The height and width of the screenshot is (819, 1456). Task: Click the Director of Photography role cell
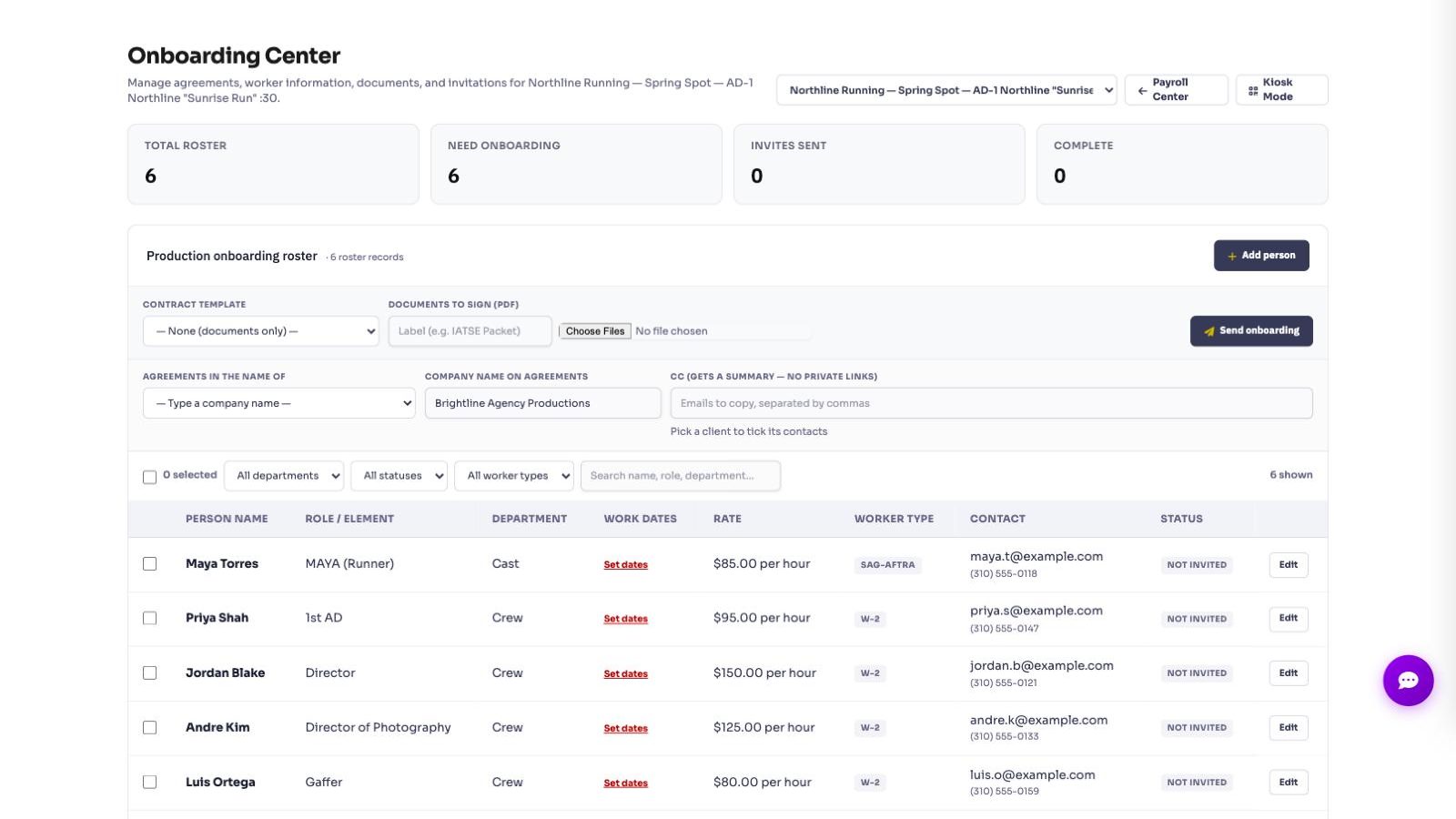[379, 728]
